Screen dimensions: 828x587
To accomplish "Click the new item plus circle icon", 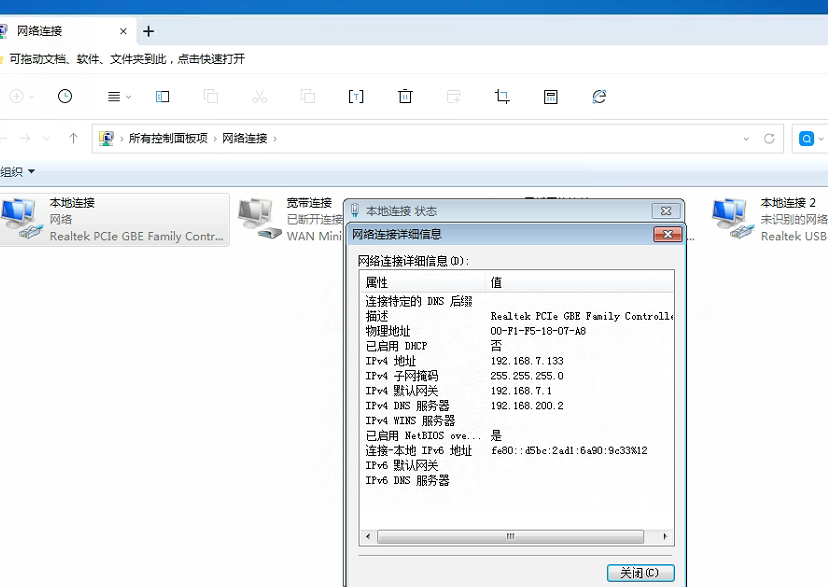I will 16,96.
